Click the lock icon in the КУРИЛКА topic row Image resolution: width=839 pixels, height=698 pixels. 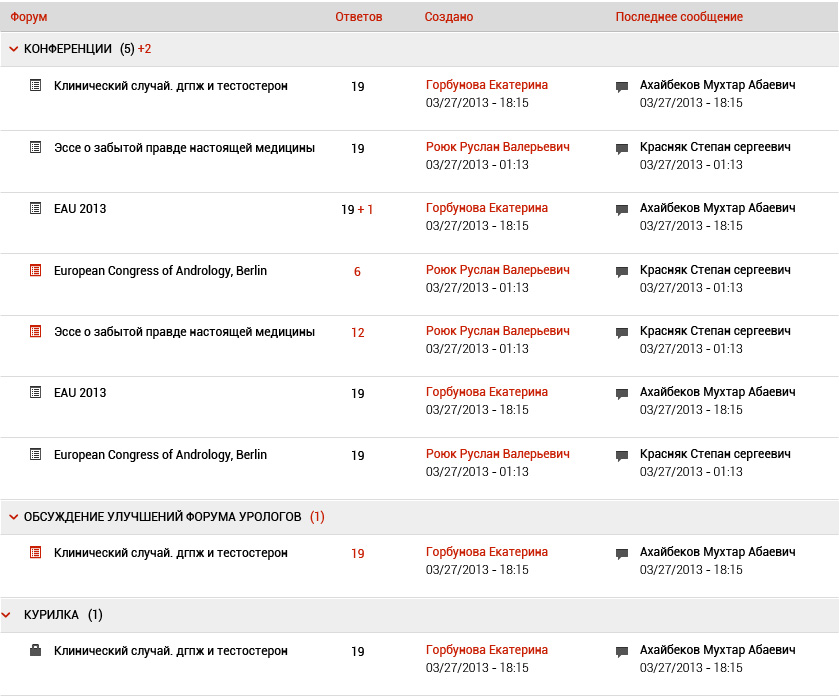tap(36, 651)
